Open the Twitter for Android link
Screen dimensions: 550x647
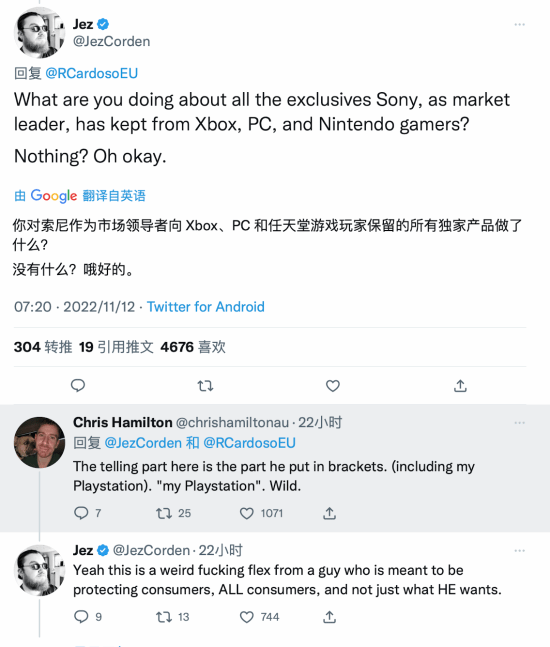click(x=205, y=307)
